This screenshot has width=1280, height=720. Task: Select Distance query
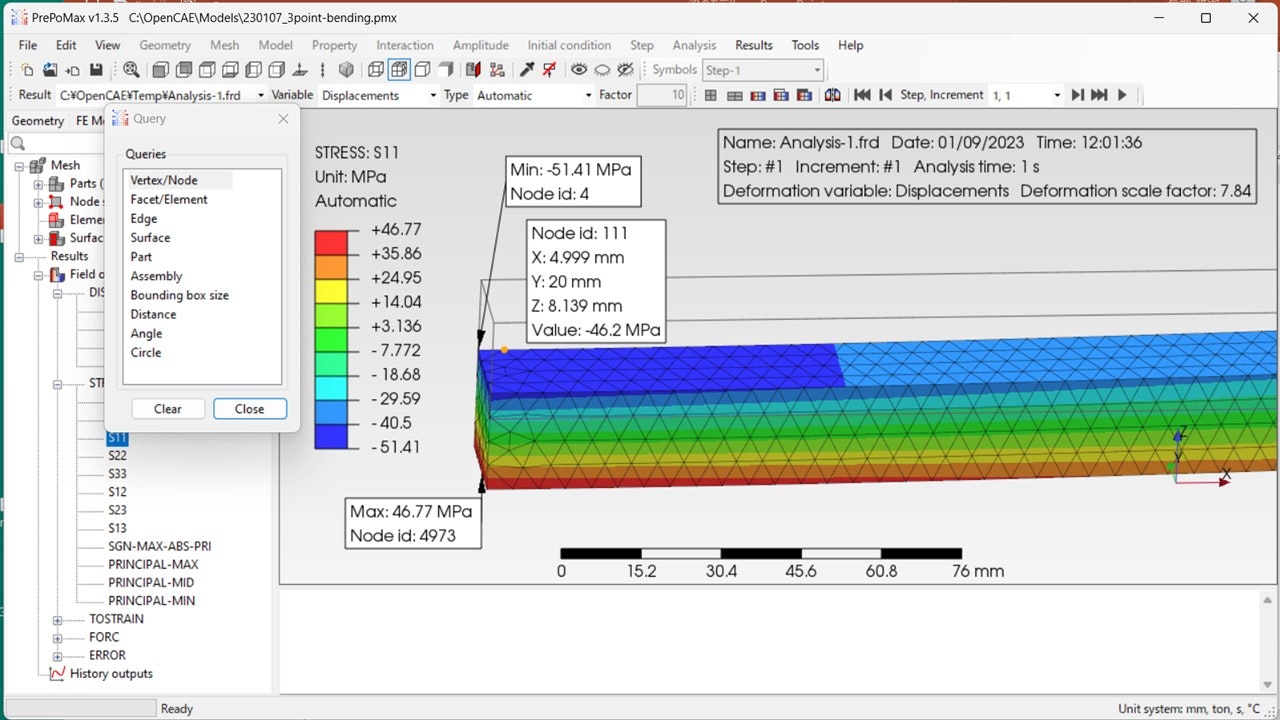click(153, 315)
